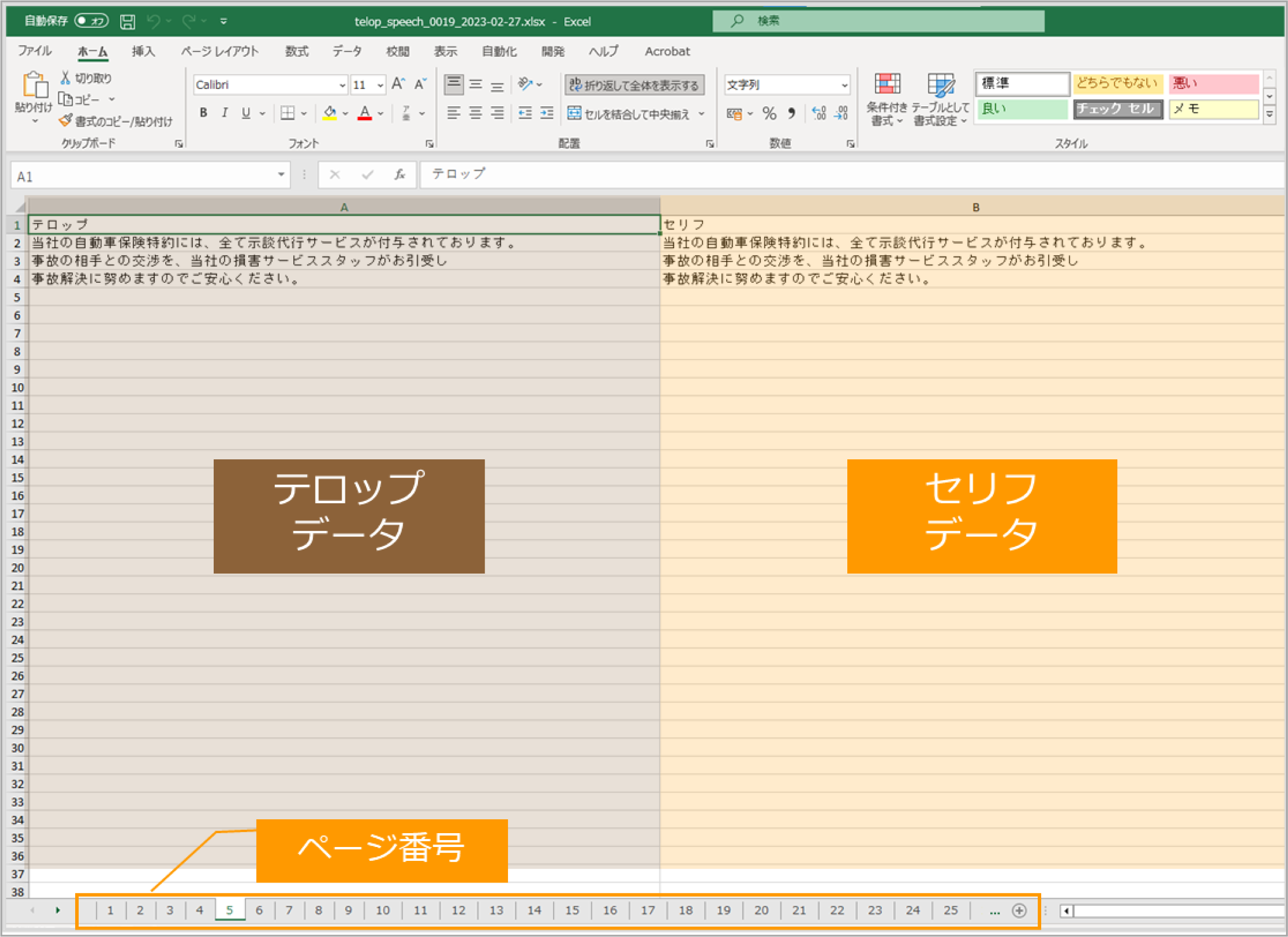Switch to sheet tab 12
1288x937 pixels.
[459, 910]
